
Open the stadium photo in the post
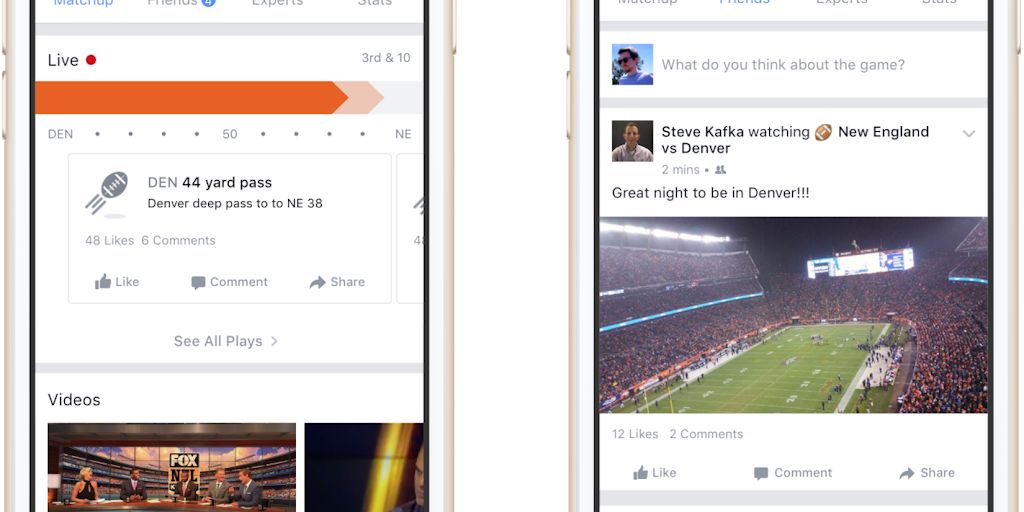point(793,315)
